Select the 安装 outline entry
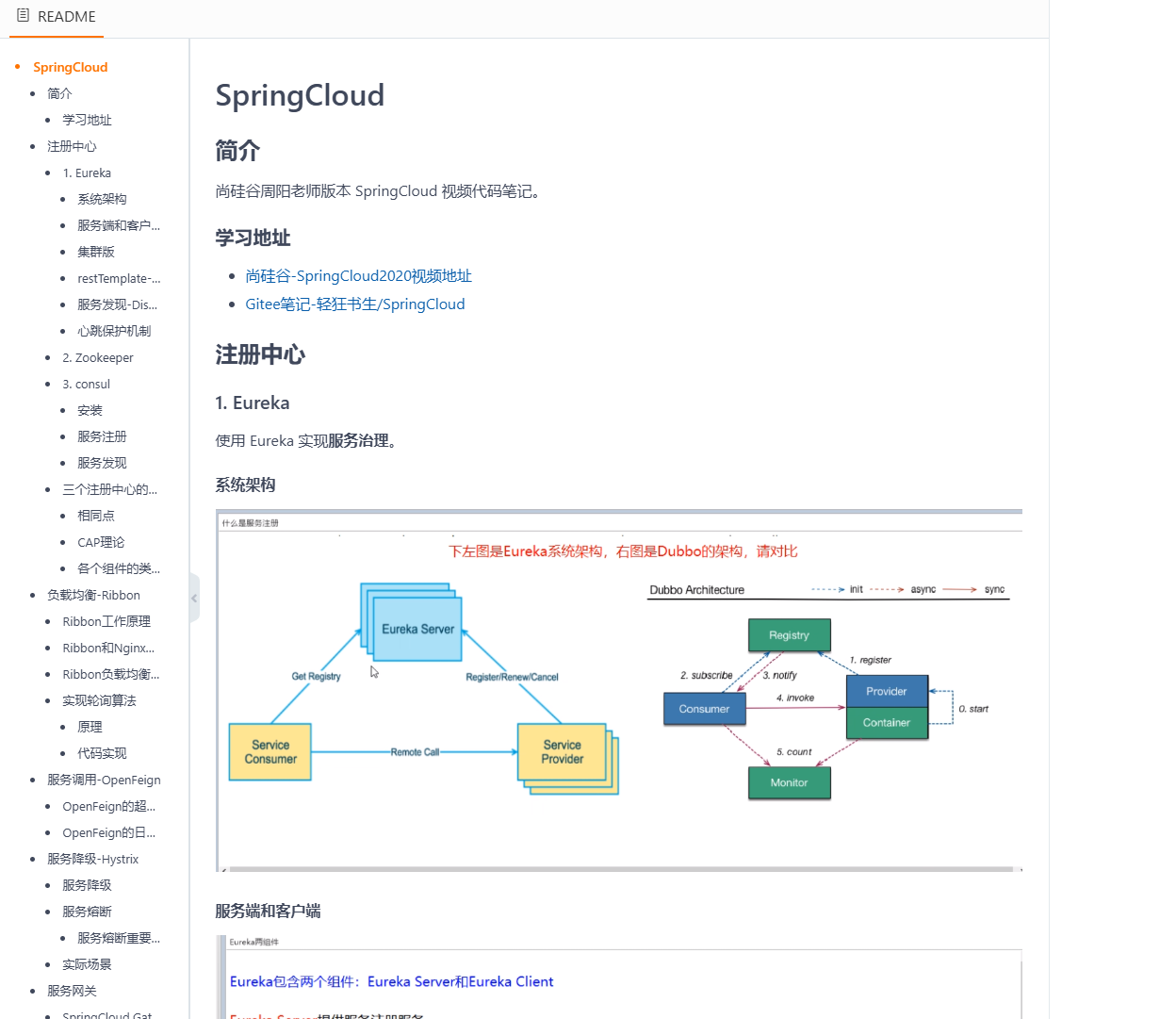1176x1019 pixels. point(90,410)
